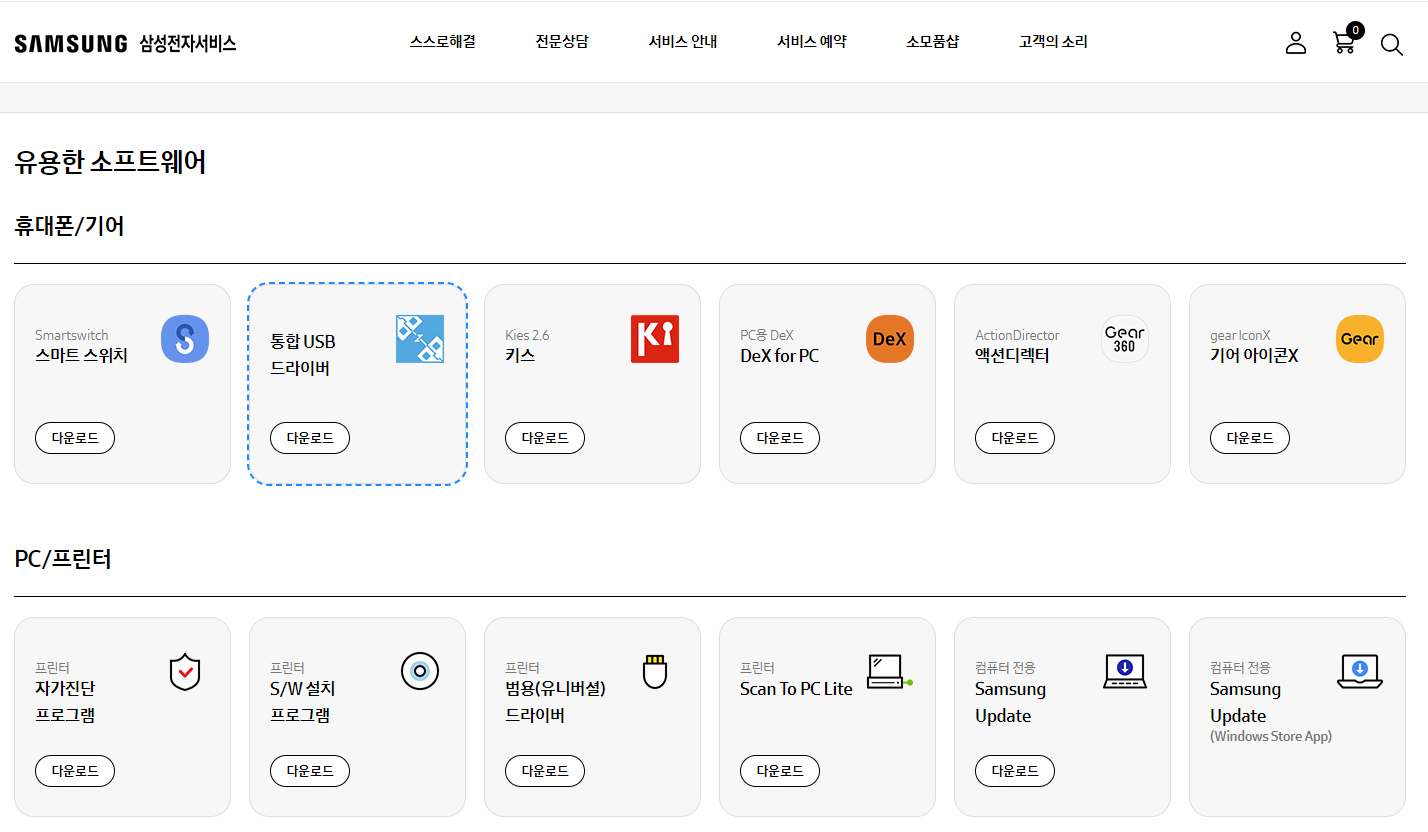
Task: Click the yellow Gear IconX icon
Action: (1360, 339)
